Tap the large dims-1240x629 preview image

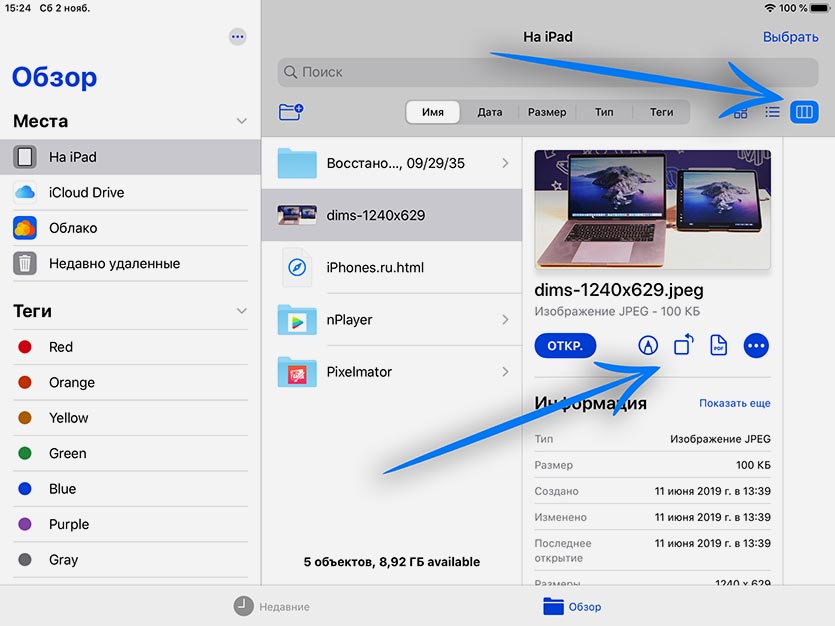(x=652, y=209)
